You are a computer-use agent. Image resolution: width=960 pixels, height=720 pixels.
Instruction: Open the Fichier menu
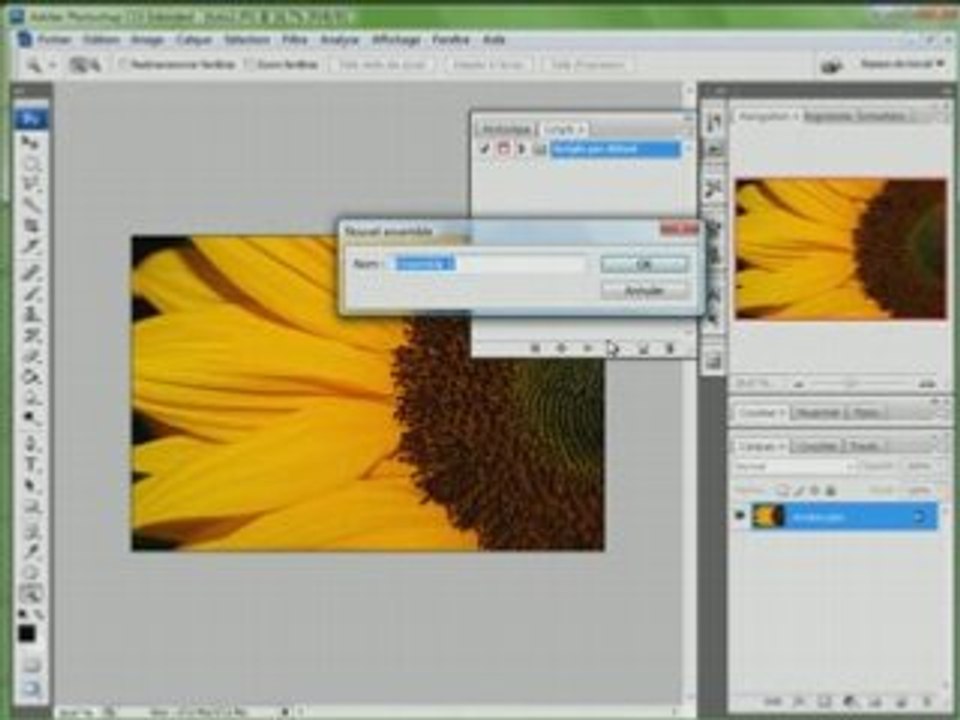[54, 40]
